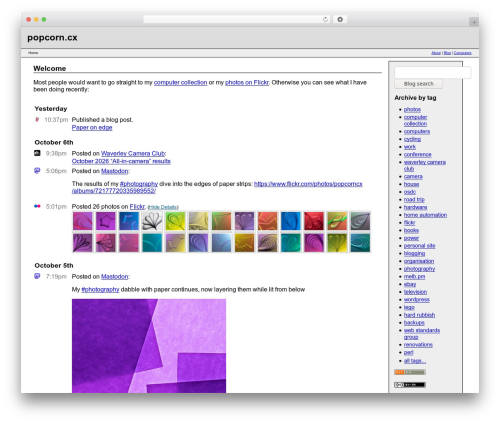Screen dimensions: 500x423
Task: Open the Waverley Camera Club link in the 9:38pm entry
Action: tap(133, 153)
